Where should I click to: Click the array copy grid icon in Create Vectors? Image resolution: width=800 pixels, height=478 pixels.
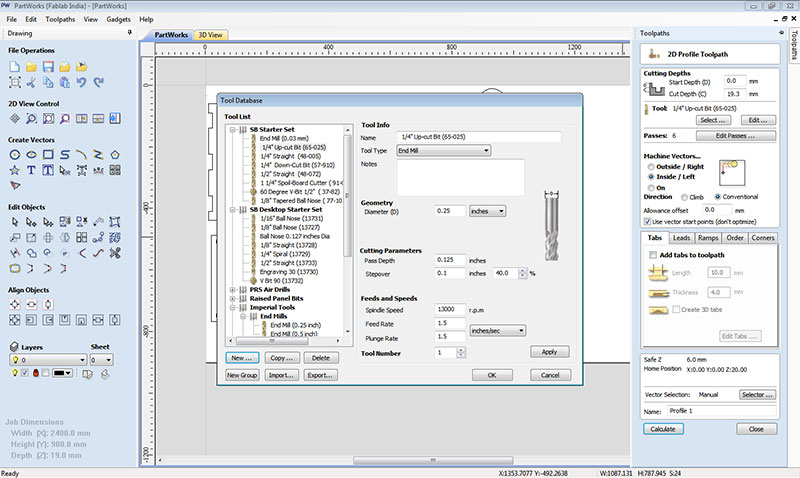click(115, 170)
